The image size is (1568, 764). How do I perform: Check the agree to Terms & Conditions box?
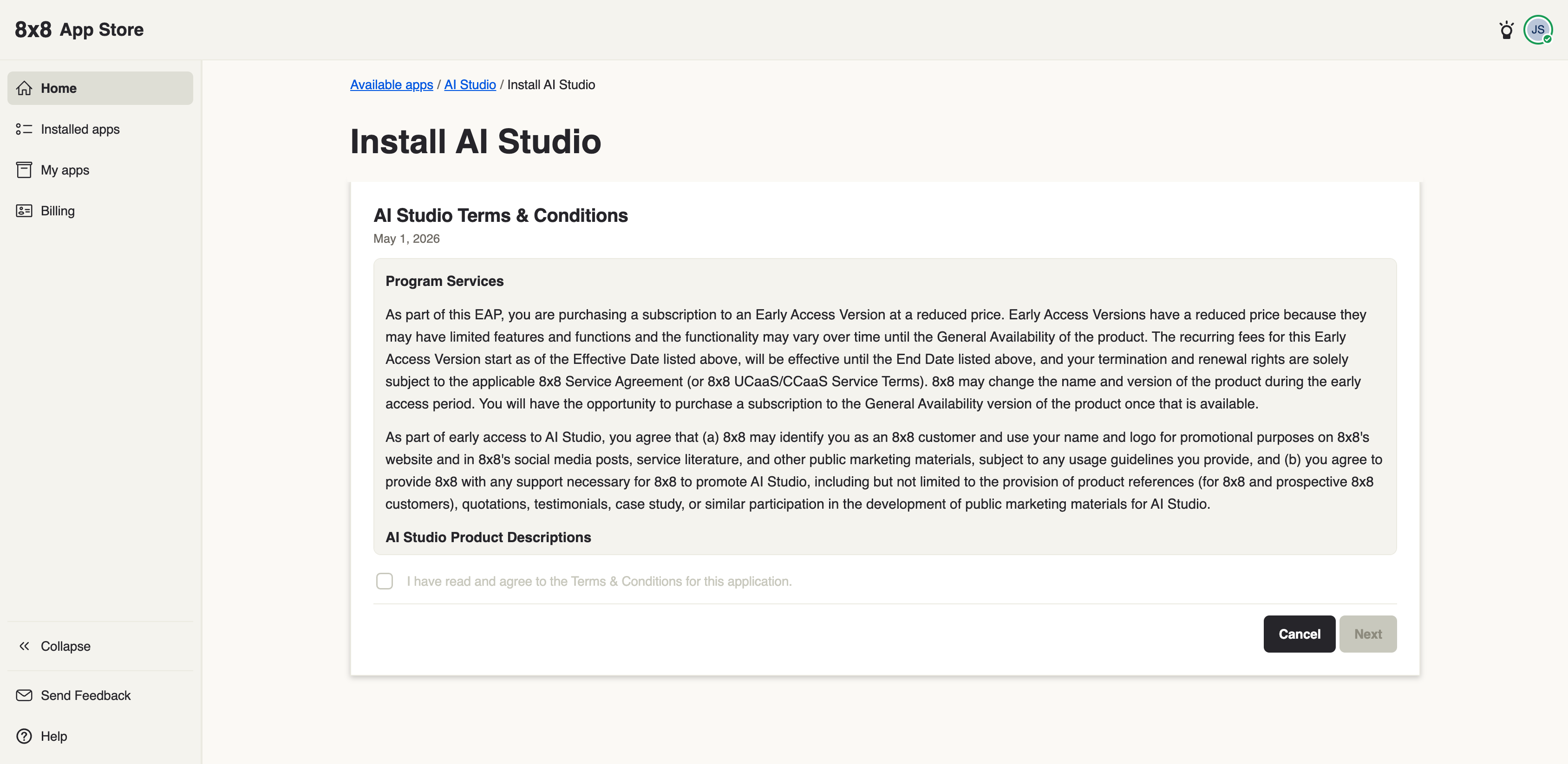click(x=385, y=582)
